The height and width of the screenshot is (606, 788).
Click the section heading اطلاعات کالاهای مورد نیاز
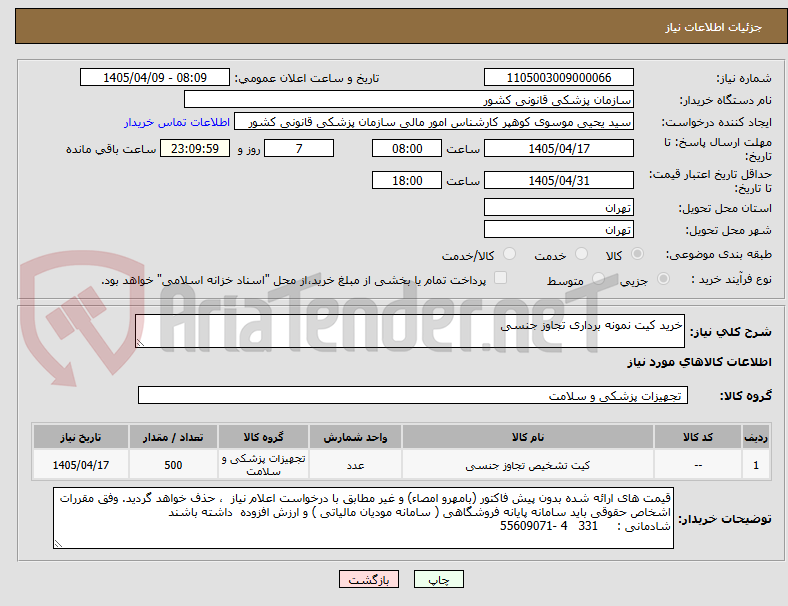[x=699, y=362]
